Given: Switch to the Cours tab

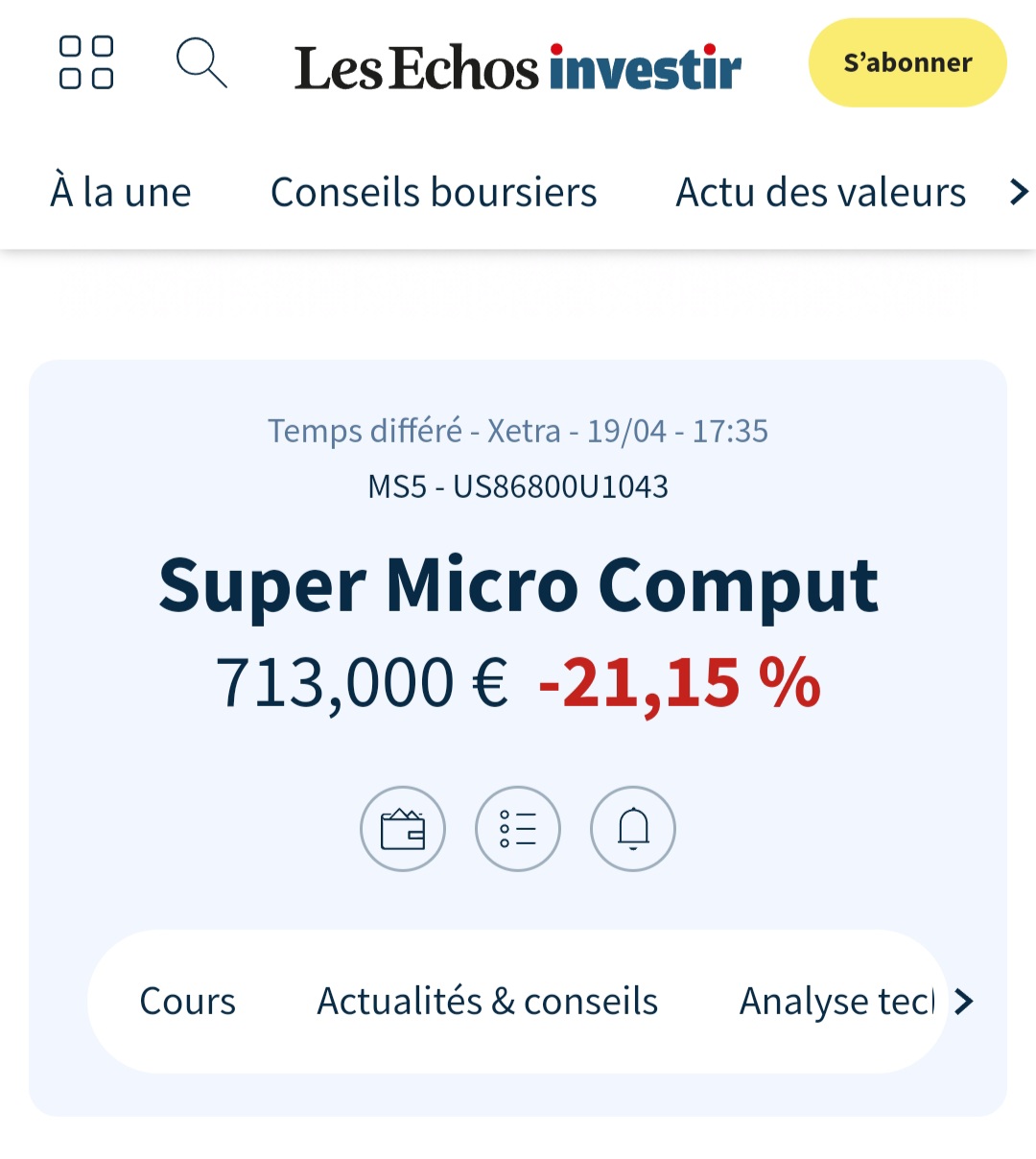Looking at the screenshot, I should tap(187, 1001).
